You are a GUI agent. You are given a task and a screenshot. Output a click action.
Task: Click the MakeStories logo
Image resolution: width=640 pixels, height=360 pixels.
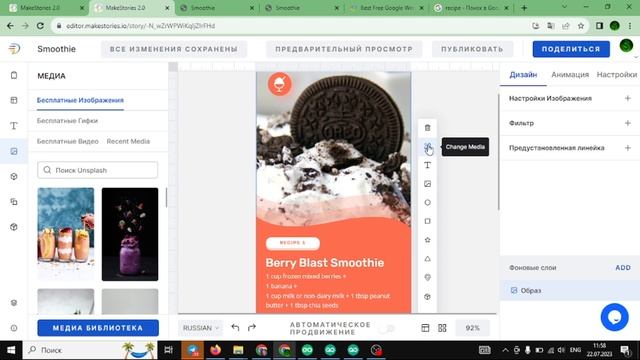point(14,49)
